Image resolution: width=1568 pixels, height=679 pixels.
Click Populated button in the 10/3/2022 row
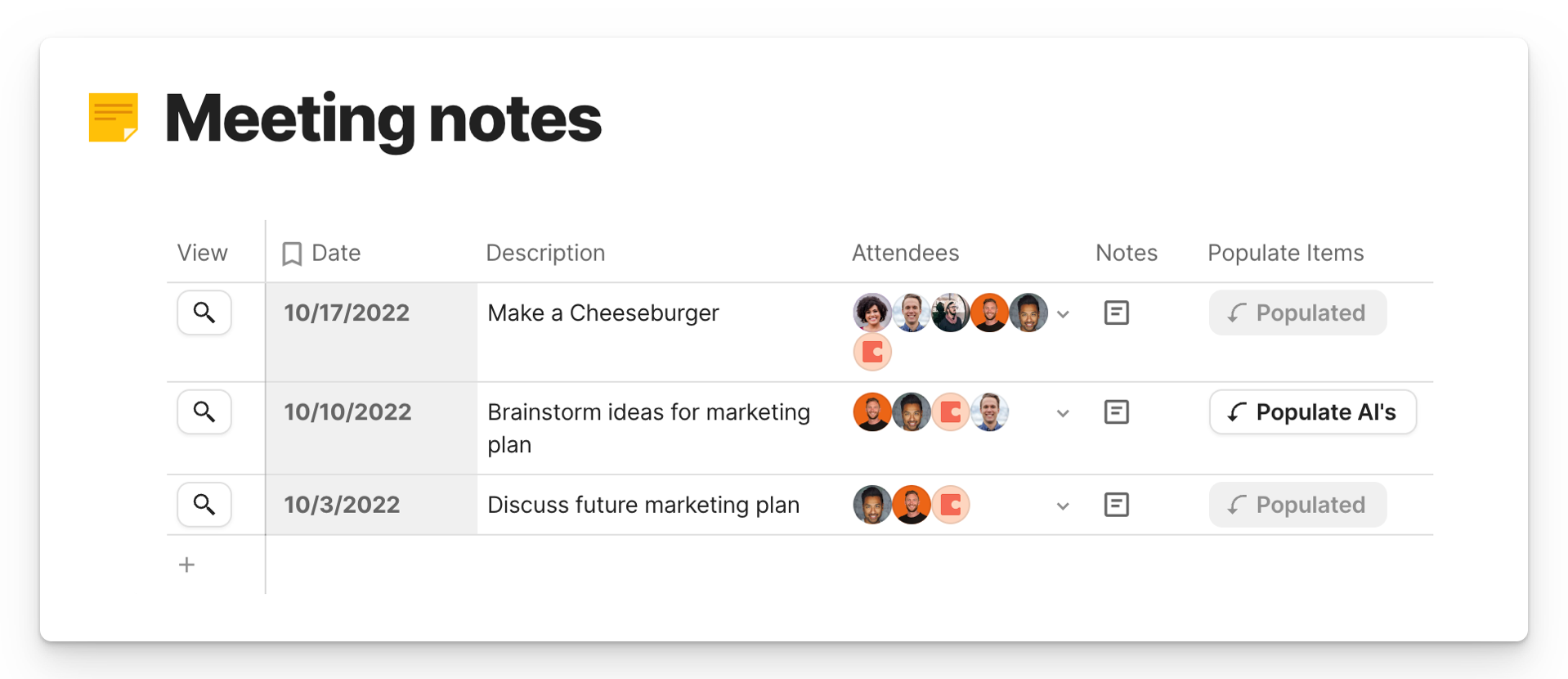click(x=1297, y=505)
